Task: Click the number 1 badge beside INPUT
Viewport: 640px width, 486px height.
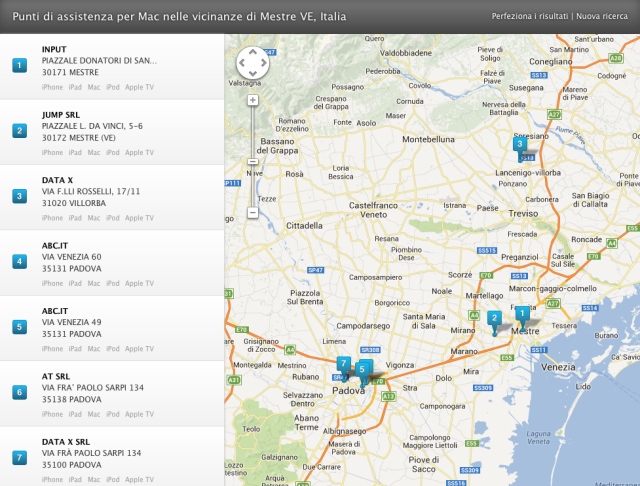Action: (x=19, y=65)
